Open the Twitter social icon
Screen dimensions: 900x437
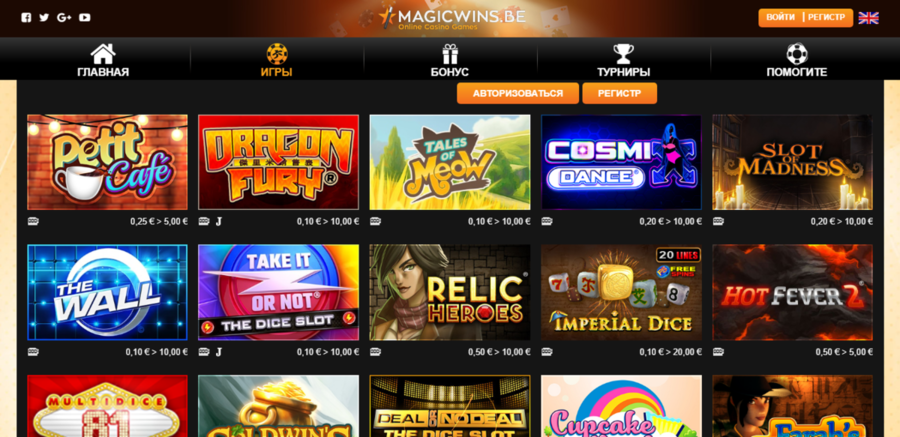tap(44, 18)
